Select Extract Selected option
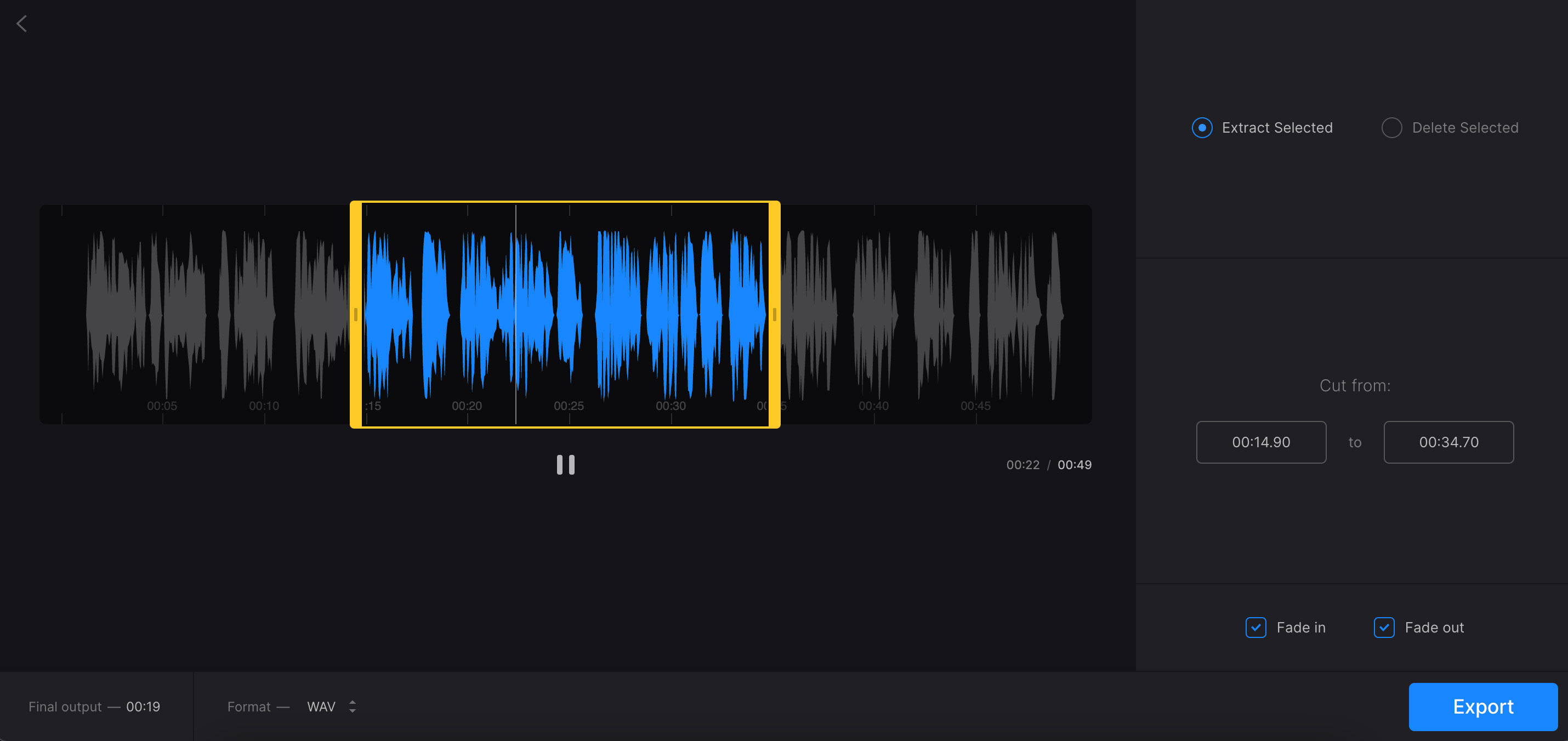This screenshot has width=1568, height=741. pyautogui.click(x=1202, y=128)
